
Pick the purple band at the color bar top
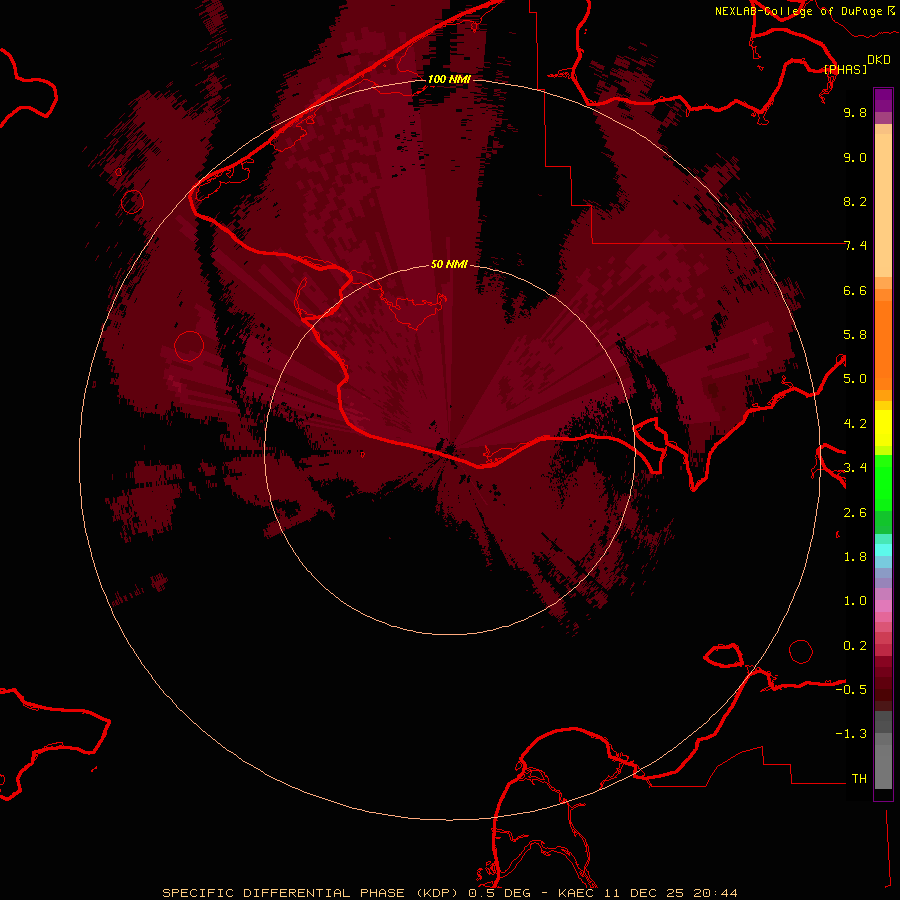point(883,100)
